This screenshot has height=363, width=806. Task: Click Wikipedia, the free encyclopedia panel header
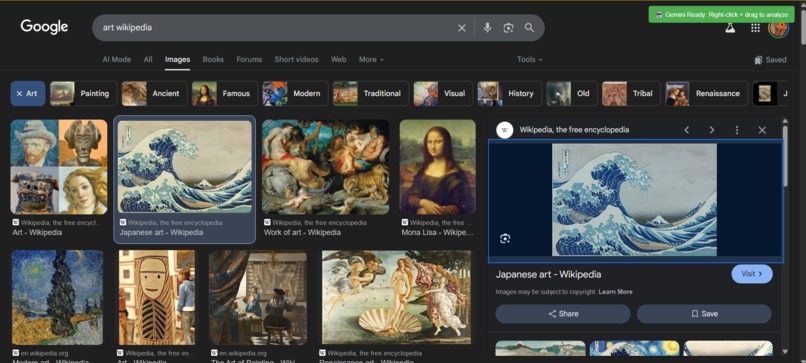tap(574, 130)
